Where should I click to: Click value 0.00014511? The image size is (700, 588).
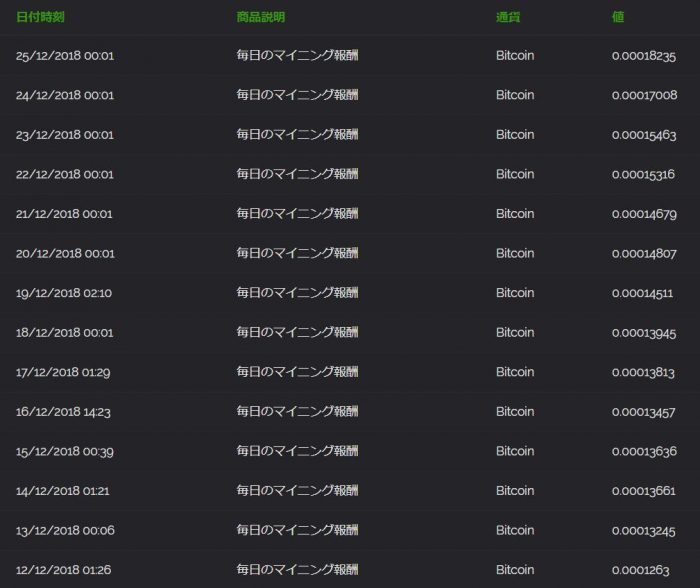pyautogui.click(x=642, y=293)
